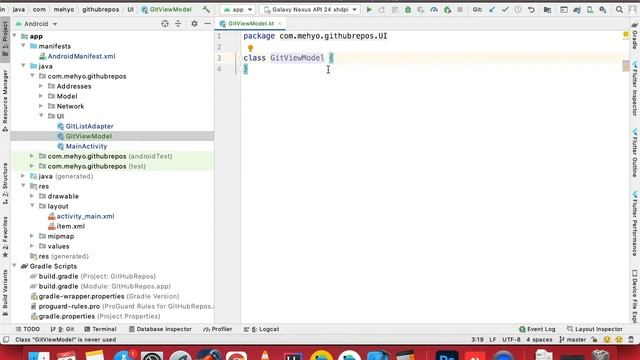The height and width of the screenshot is (360, 640).
Task: Switch to the GitViewModel.kt editor tab
Action: [x=250, y=24]
